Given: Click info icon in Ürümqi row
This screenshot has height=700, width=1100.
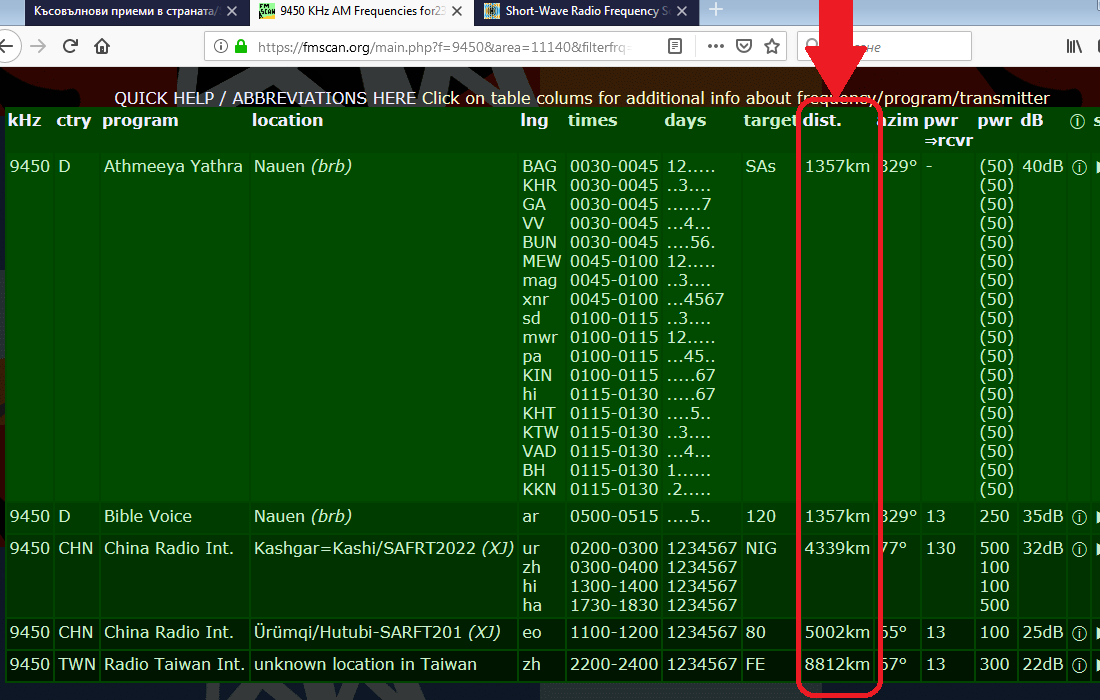Looking at the screenshot, I should click(x=1079, y=633).
